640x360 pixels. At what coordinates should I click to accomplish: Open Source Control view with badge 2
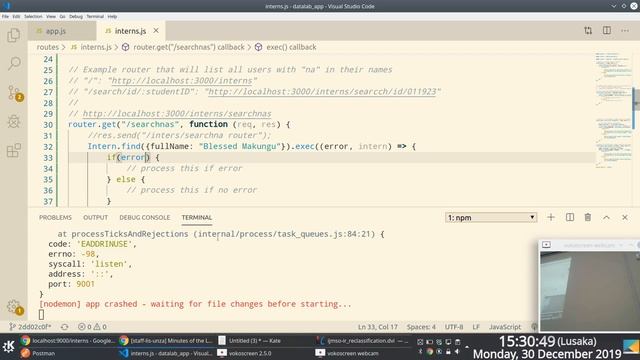coord(15,93)
